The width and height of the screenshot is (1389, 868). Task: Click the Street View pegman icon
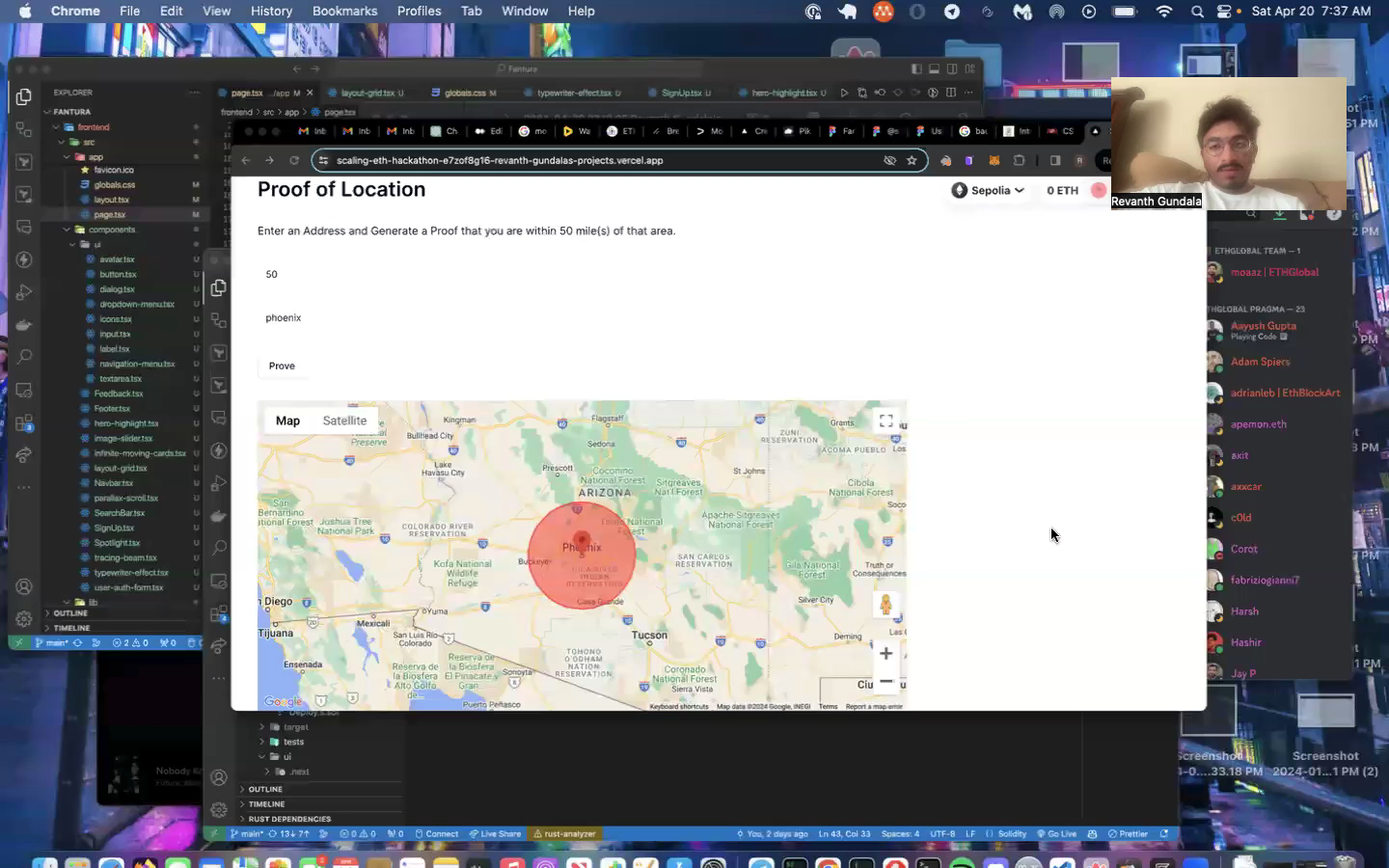tap(885, 605)
